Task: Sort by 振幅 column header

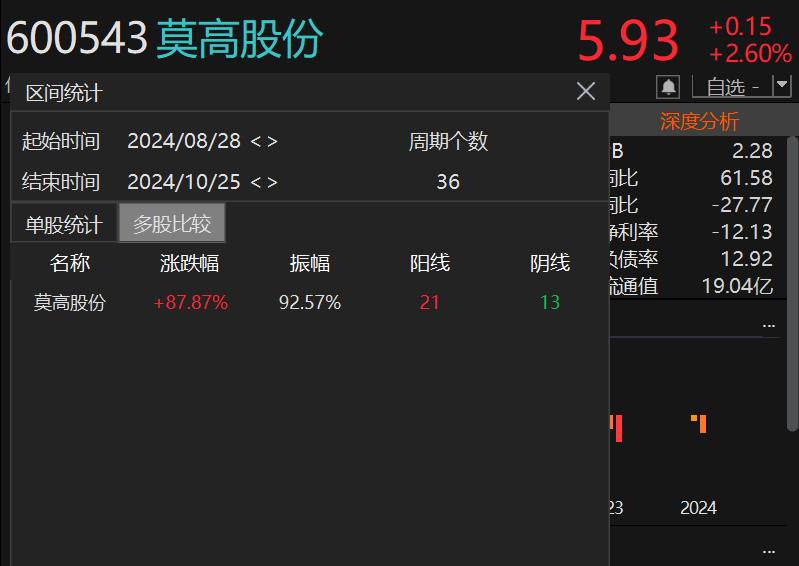Action: pyautogui.click(x=310, y=263)
